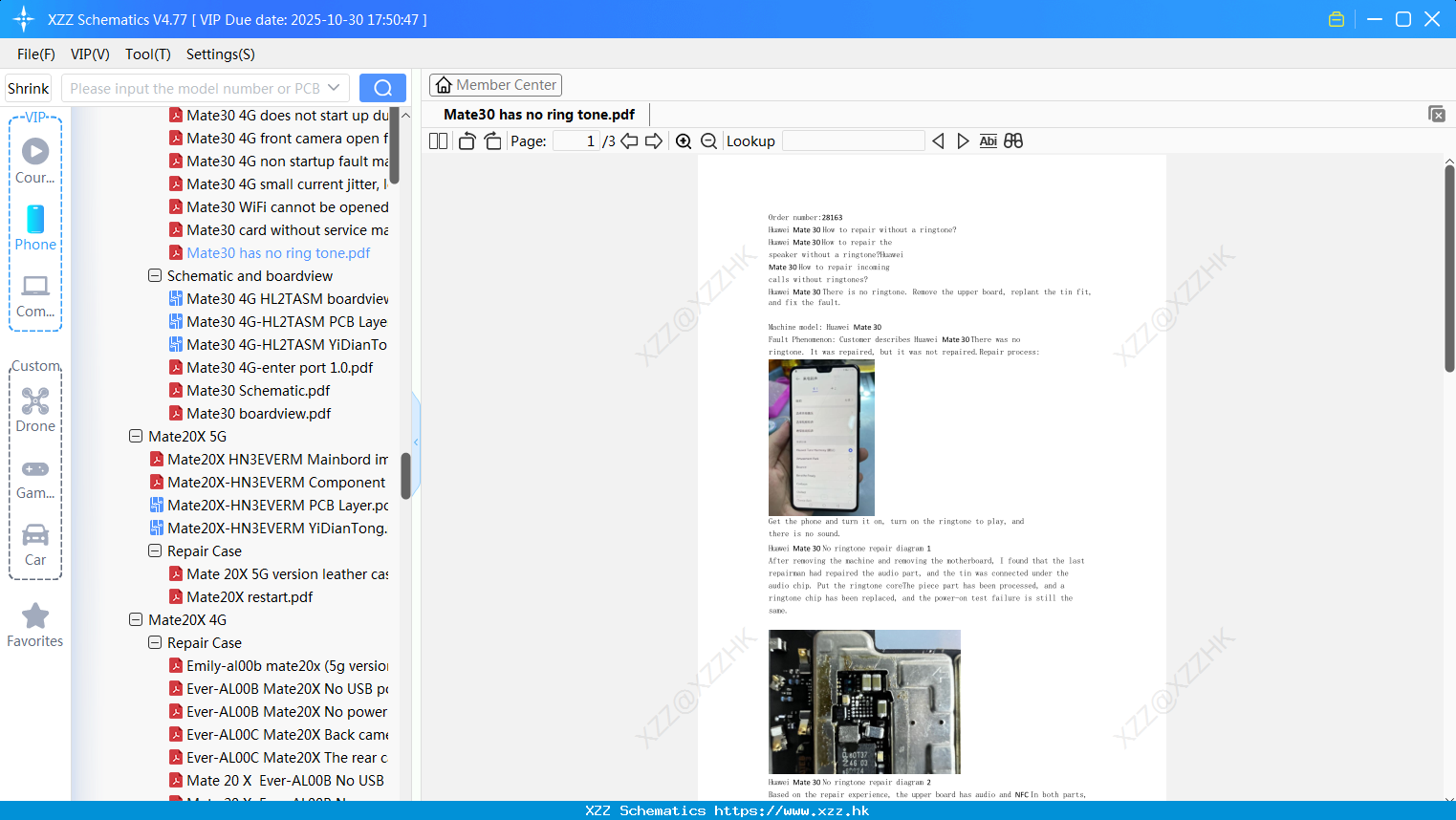The image size is (1456, 820).
Task: Click the toolbox icon in title bar
Action: (x=1336, y=19)
